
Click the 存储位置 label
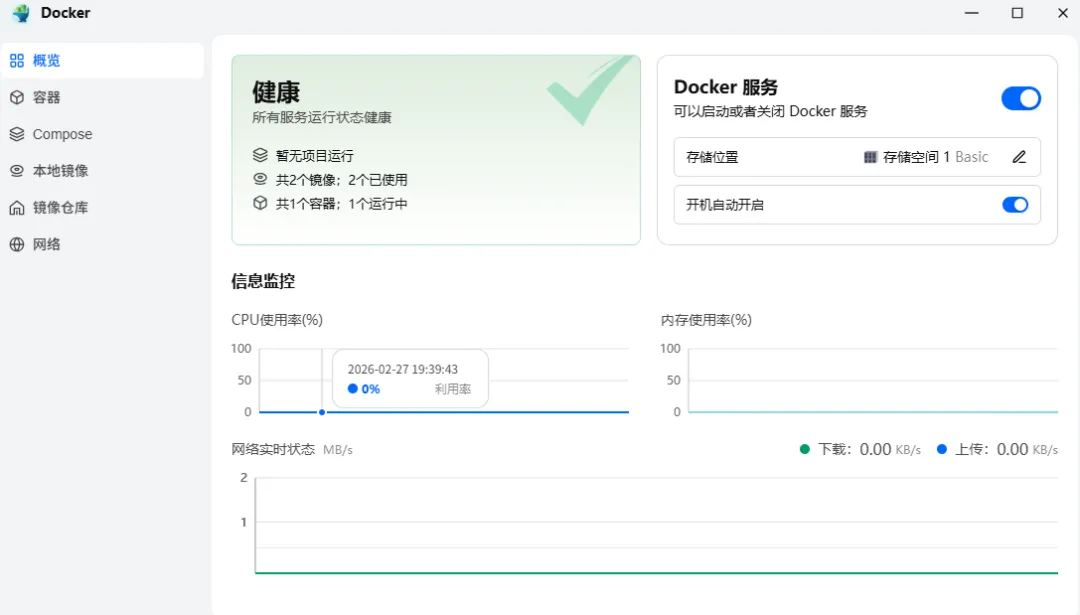(712, 157)
